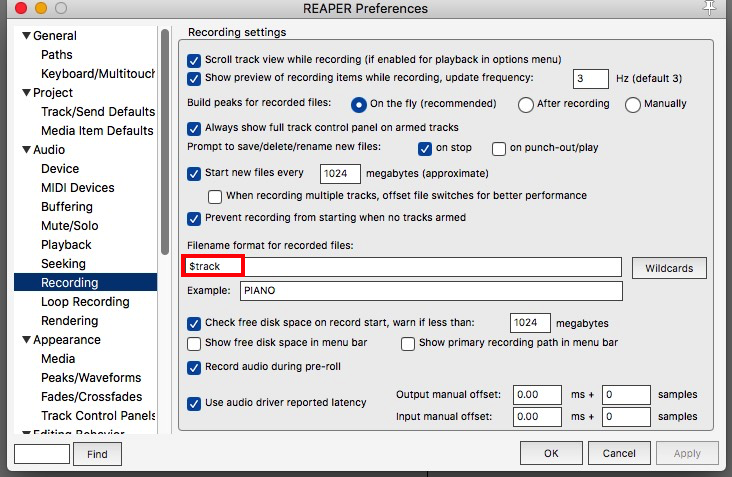Viewport: 732px width, 477px height.
Task: Select Track/Send Defaults page
Action: click(x=98, y=112)
